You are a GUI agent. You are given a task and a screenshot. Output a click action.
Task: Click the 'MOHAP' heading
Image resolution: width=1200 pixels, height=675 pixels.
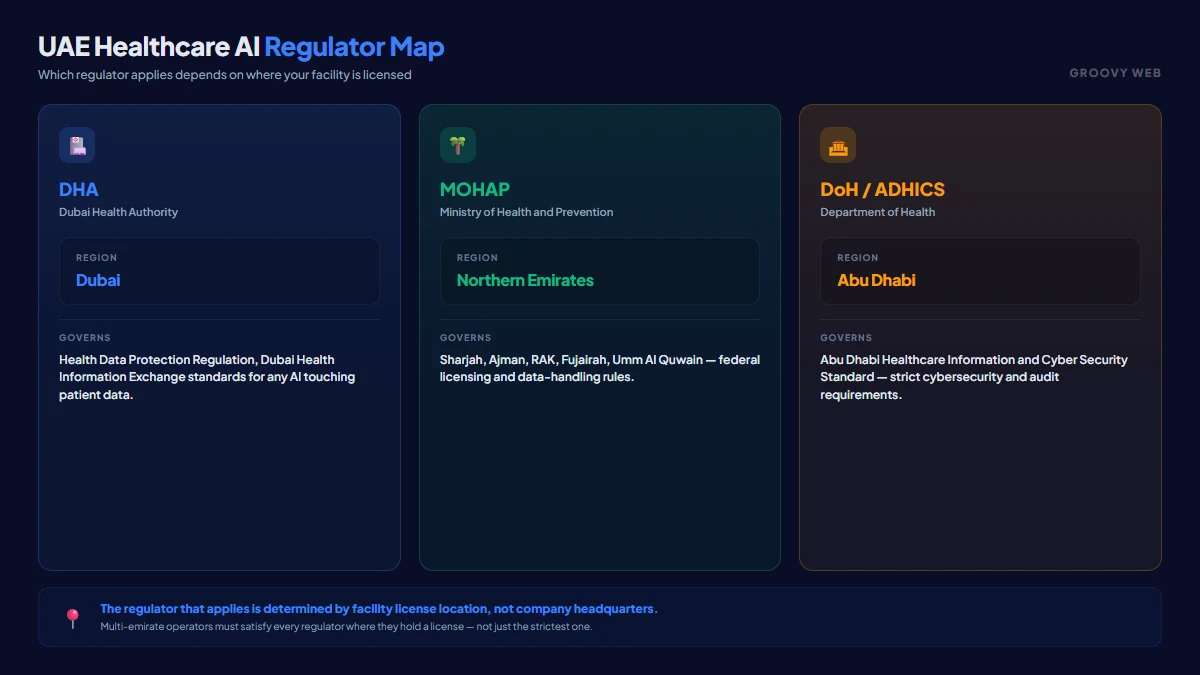pos(475,189)
